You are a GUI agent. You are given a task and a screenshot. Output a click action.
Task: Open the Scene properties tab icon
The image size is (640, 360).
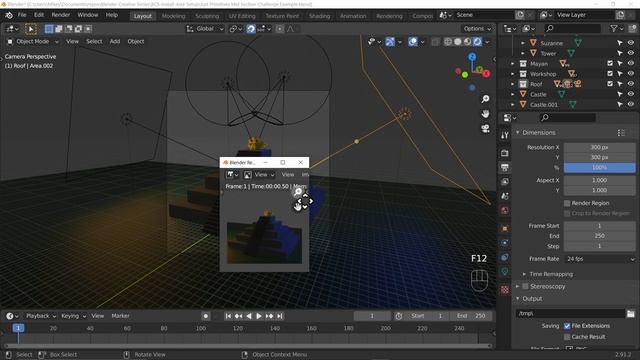click(505, 196)
